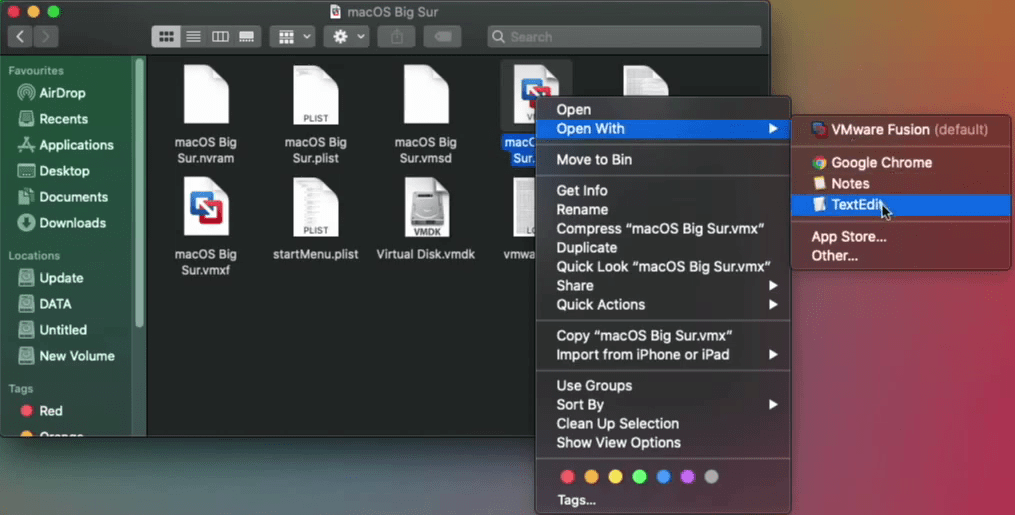The image size is (1015, 515).
Task: Apply the gray tag color dot
Action: pos(711,477)
